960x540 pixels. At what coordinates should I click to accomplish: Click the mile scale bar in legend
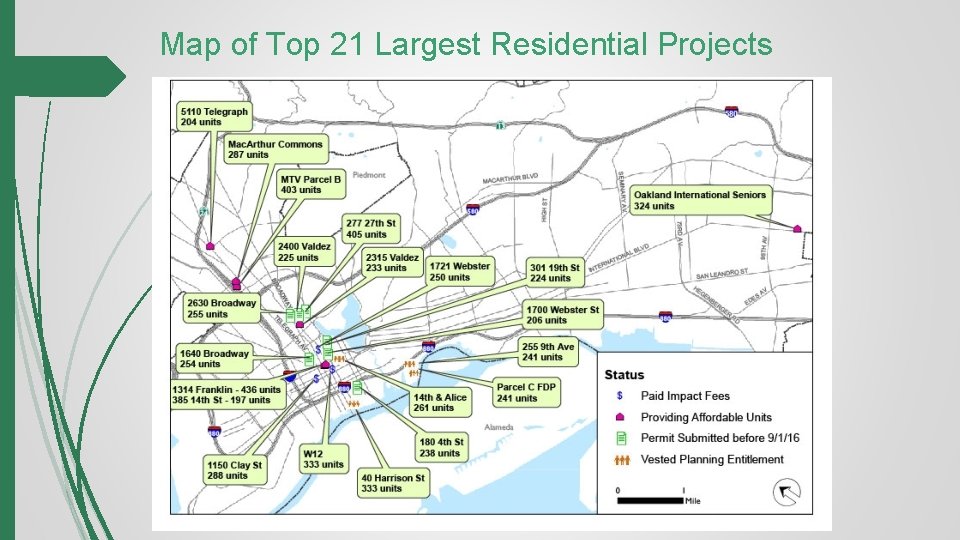coord(650,500)
